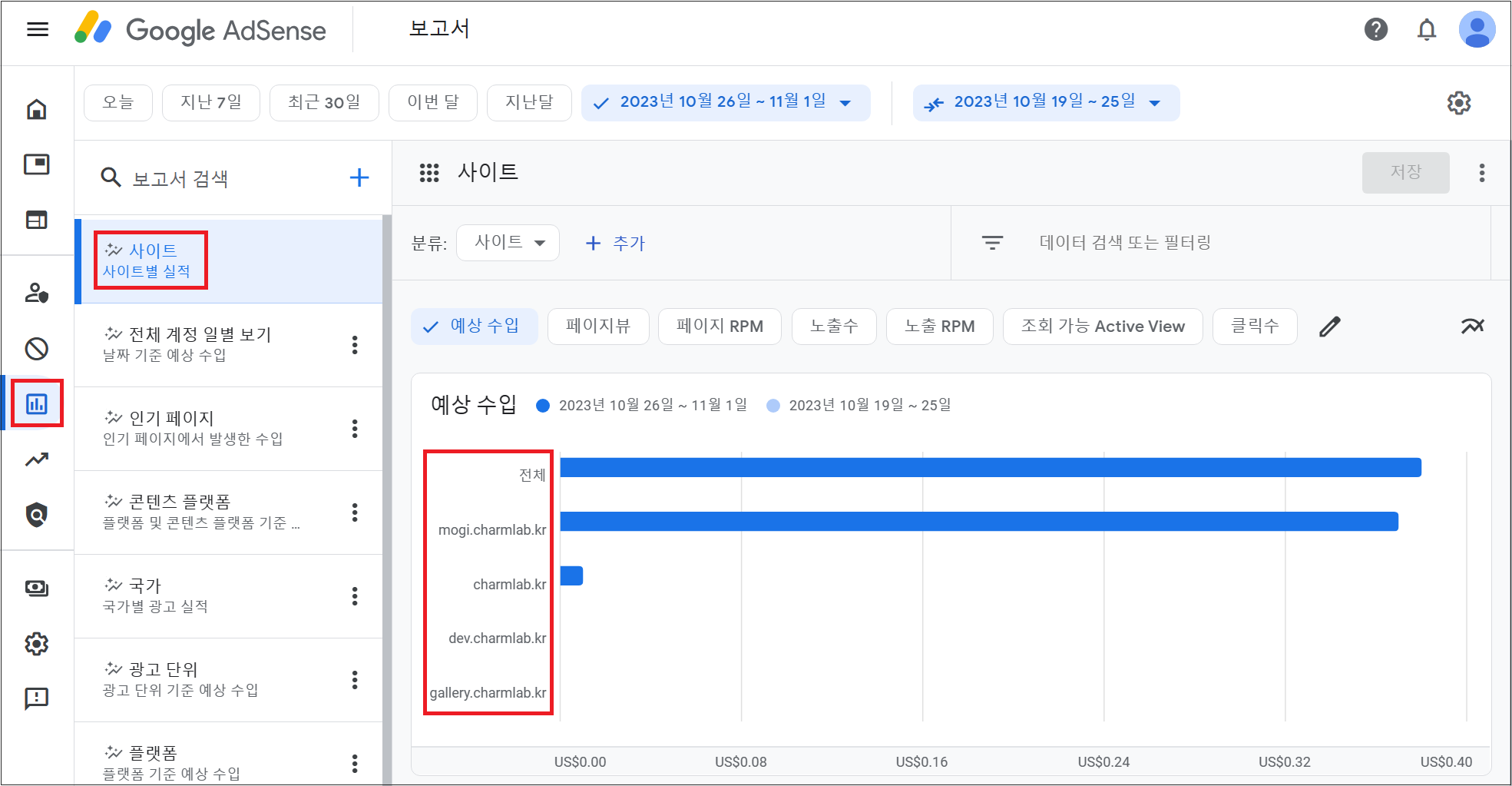Toggle the 예상 수입 metric chip
The height and width of the screenshot is (786, 1512).
click(x=475, y=327)
